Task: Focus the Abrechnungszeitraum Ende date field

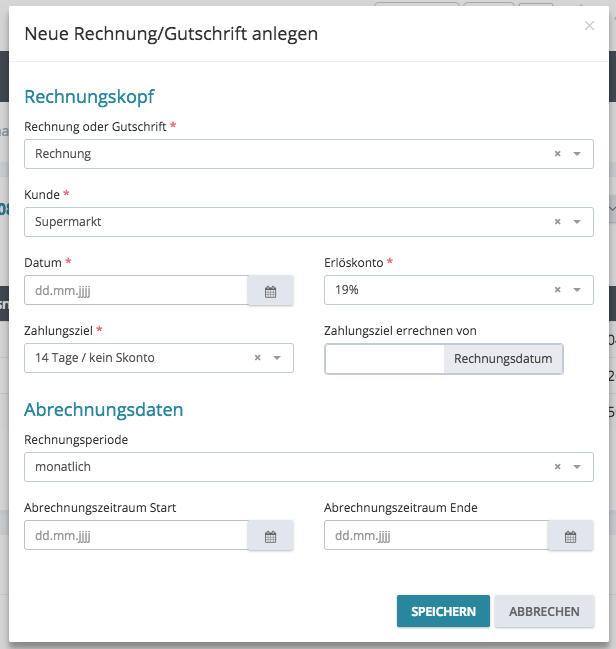Action: [436, 536]
